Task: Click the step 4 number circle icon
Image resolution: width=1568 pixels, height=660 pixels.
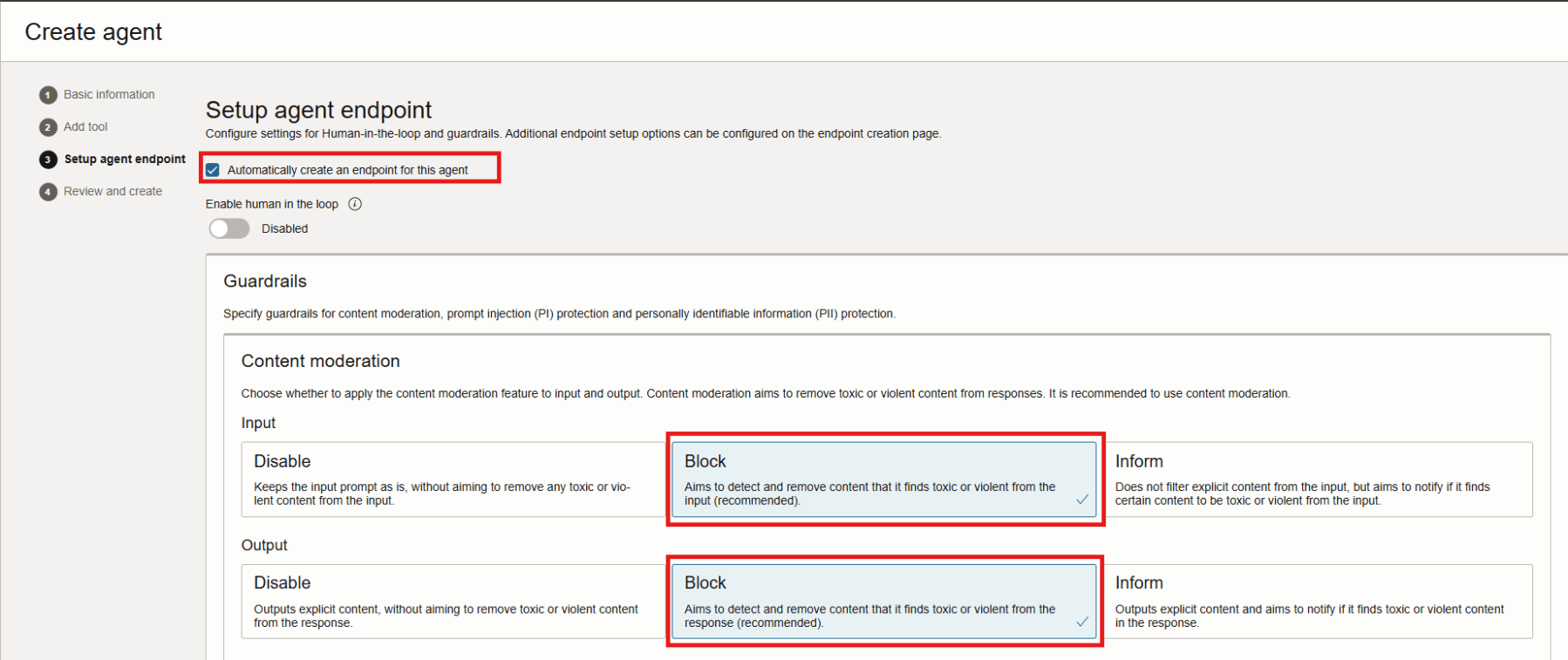Action: click(48, 192)
